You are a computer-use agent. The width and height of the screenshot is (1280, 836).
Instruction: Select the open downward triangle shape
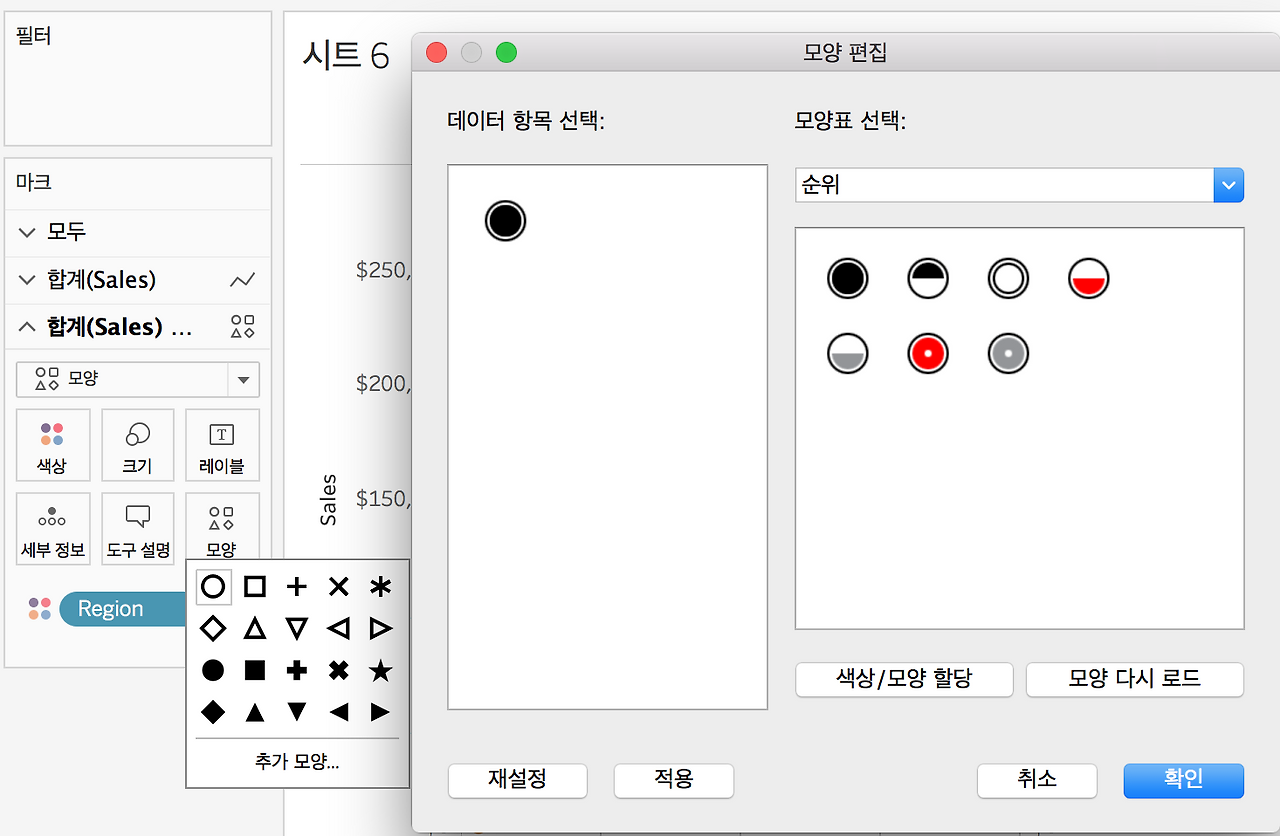tap(297, 628)
